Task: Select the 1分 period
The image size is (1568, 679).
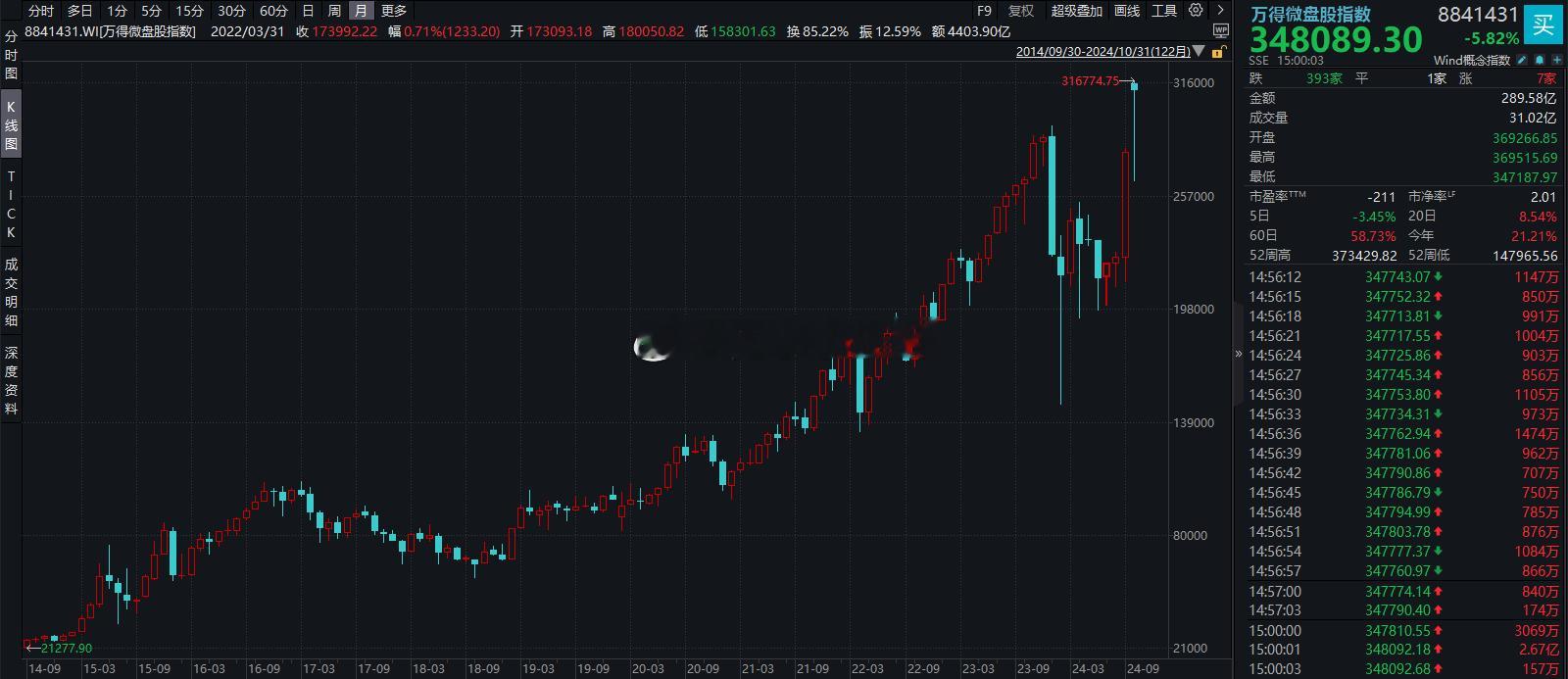Action: coord(117,11)
